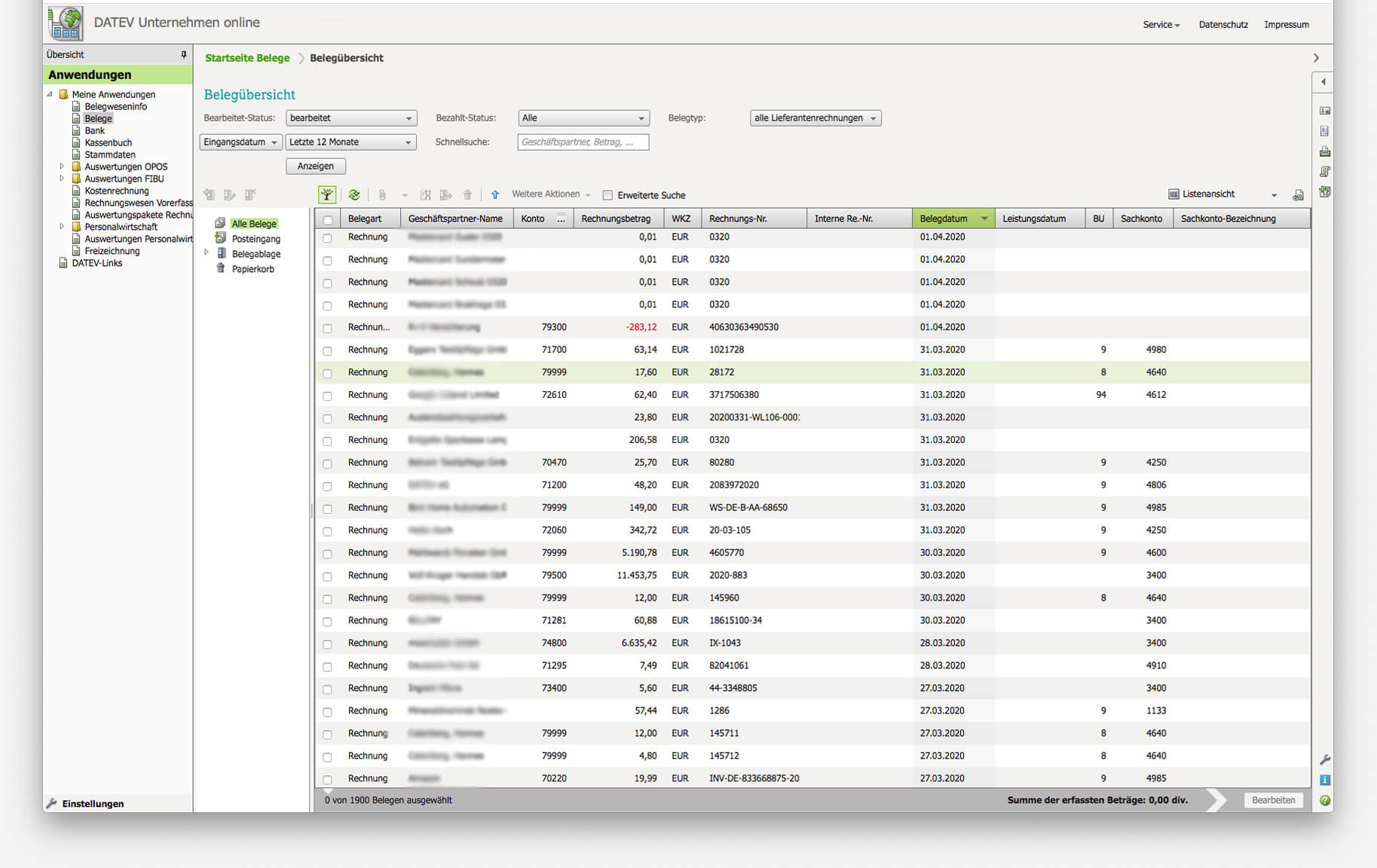Open the Startseite Belege breadcrumb link
Image resolution: width=1377 pixels, height=868 pixels.
(247, 58)
